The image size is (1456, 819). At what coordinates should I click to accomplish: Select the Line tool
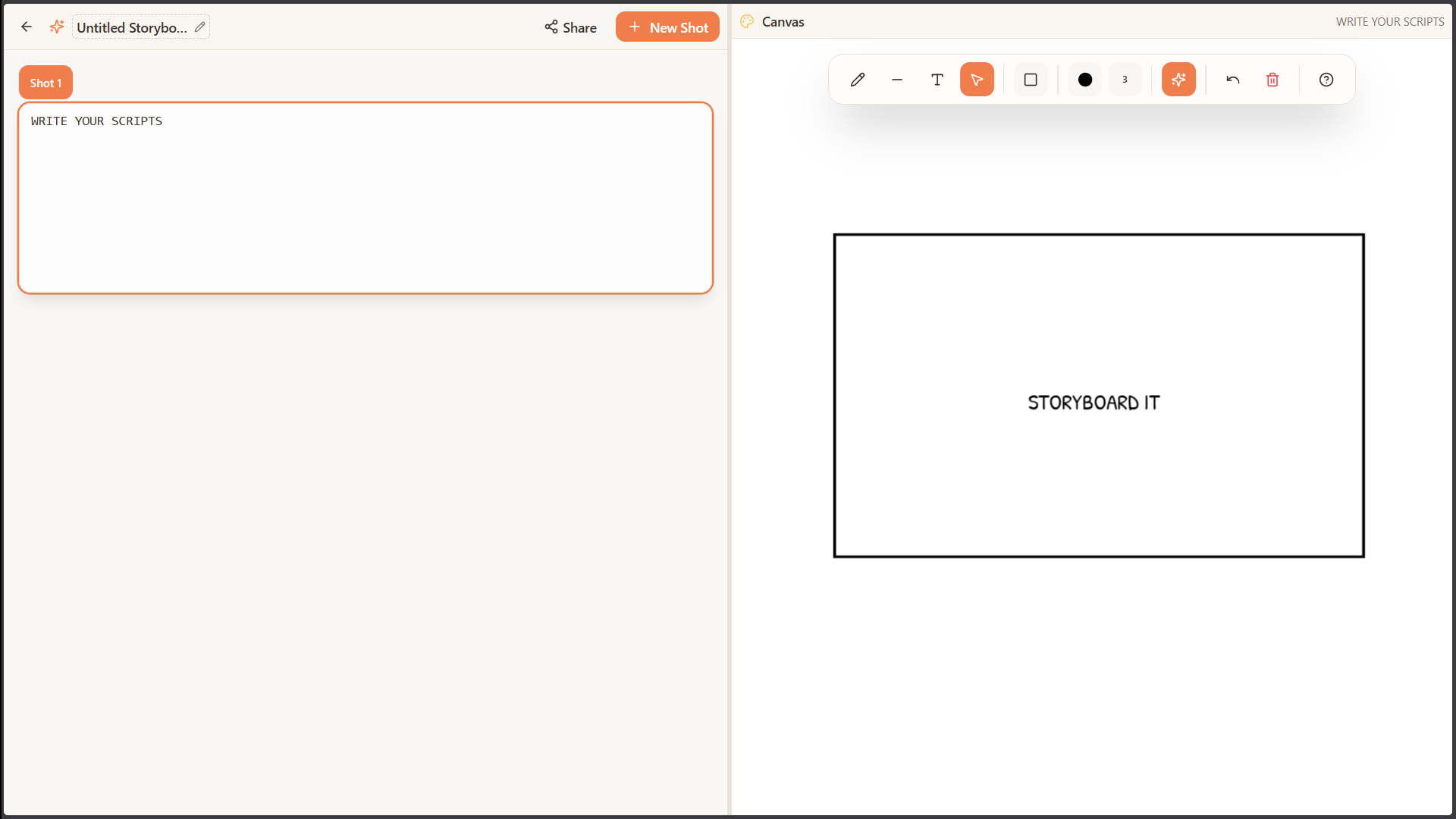pyautogui.click(x=897, y=80)
